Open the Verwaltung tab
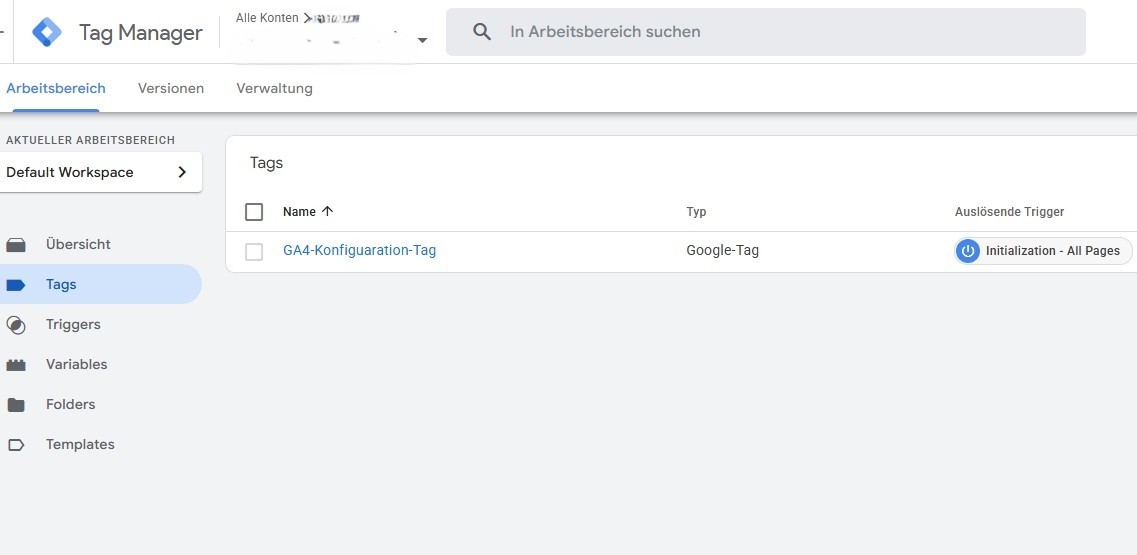Screen dimensions: 1137x555 tap(274, 88)
